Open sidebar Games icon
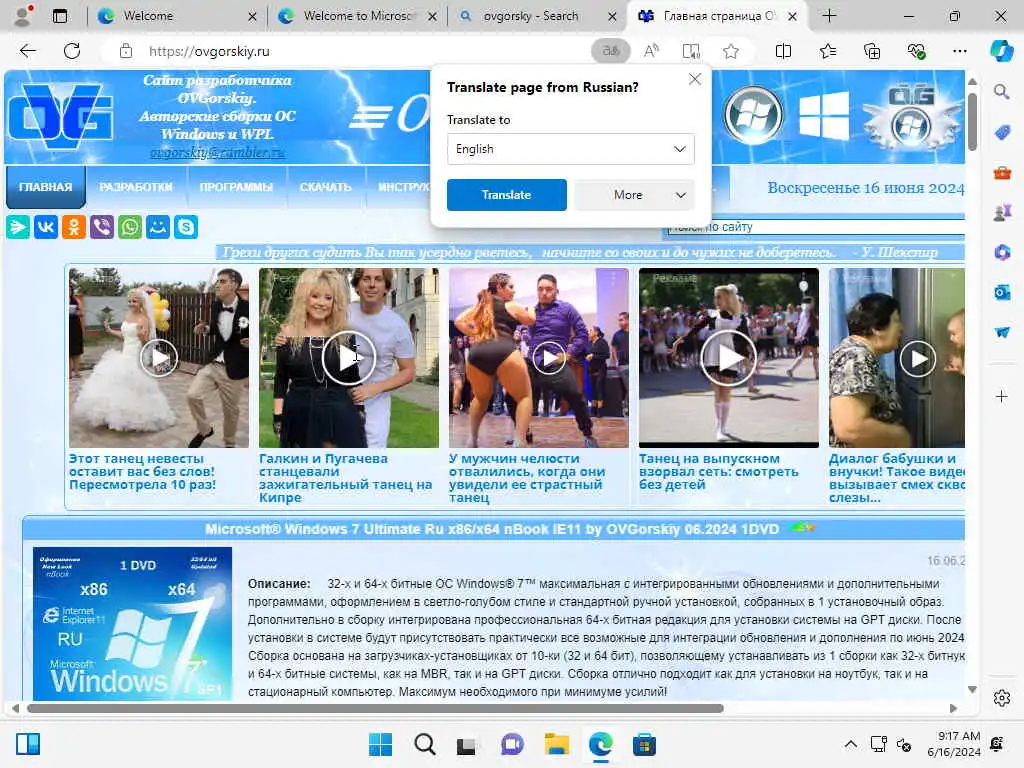Screen dimensions: 1024x768 (x=1002, y=212)
